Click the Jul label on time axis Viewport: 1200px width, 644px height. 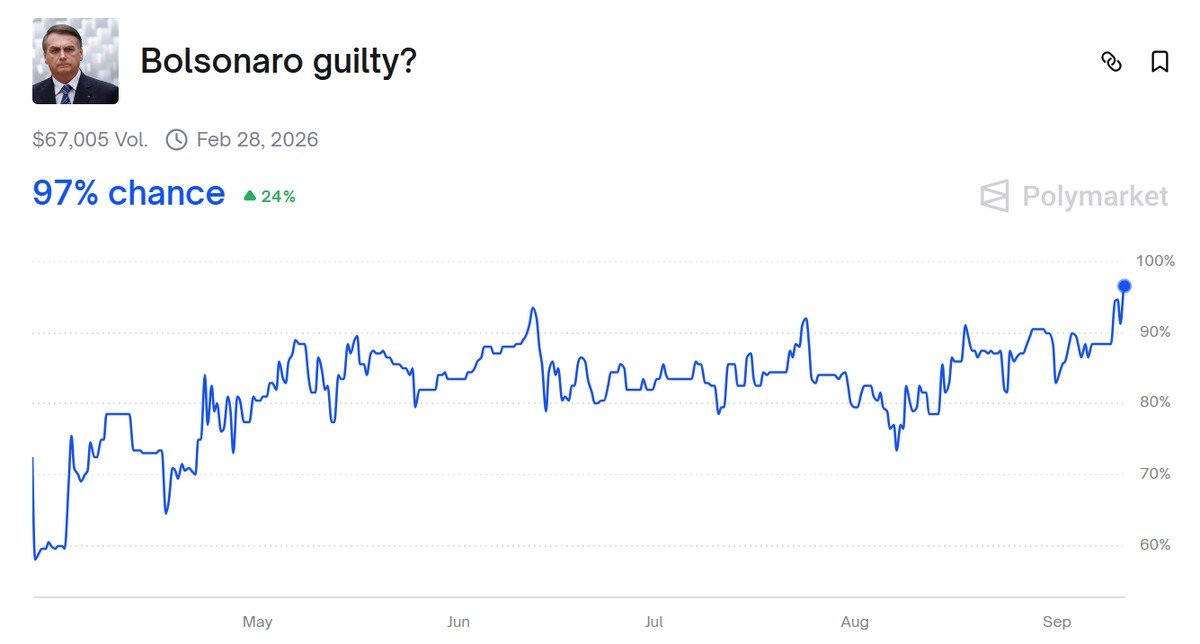click(653, 622)
